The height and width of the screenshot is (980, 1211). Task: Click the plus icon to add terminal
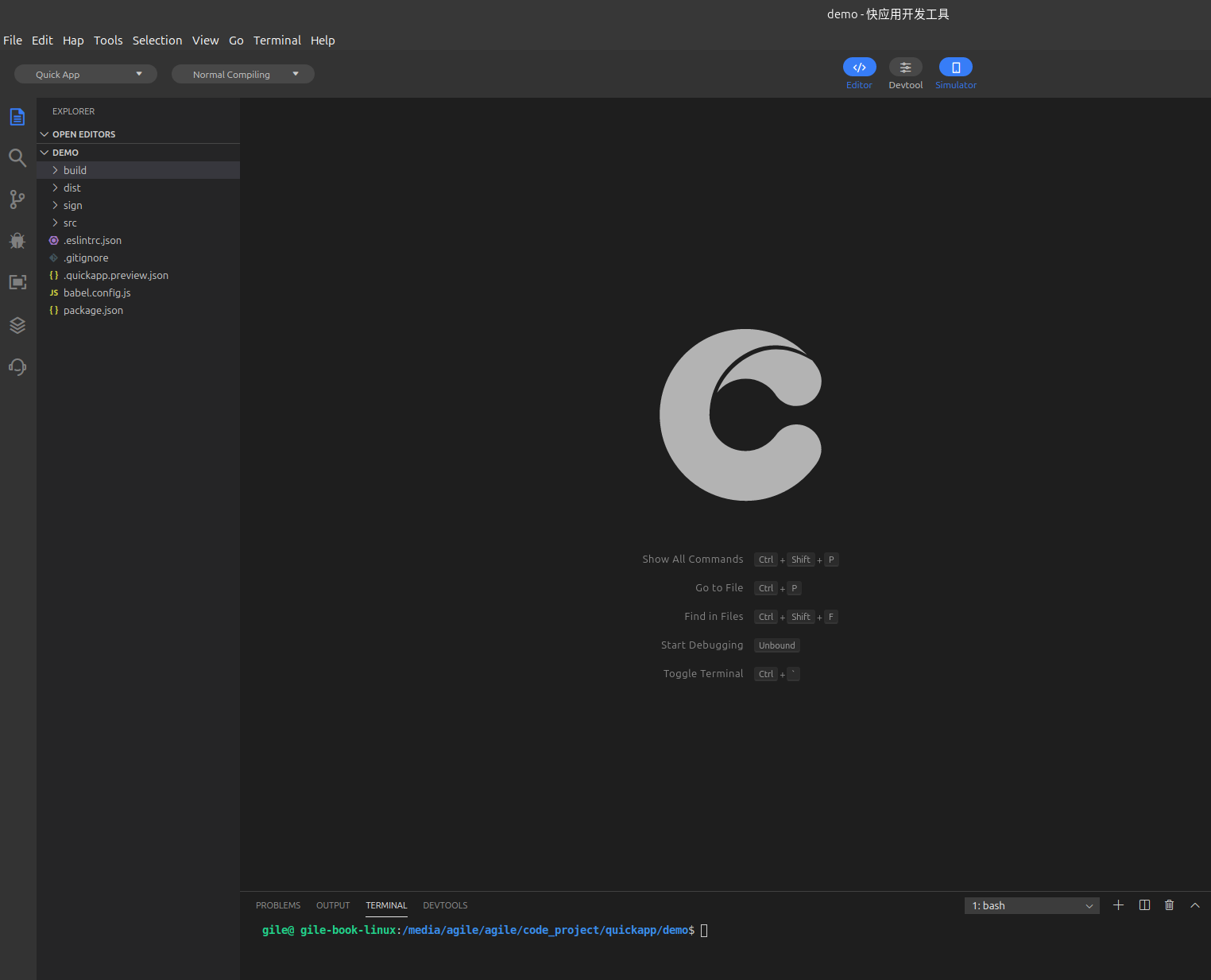pyautogui.click(x=1118, y=905)
